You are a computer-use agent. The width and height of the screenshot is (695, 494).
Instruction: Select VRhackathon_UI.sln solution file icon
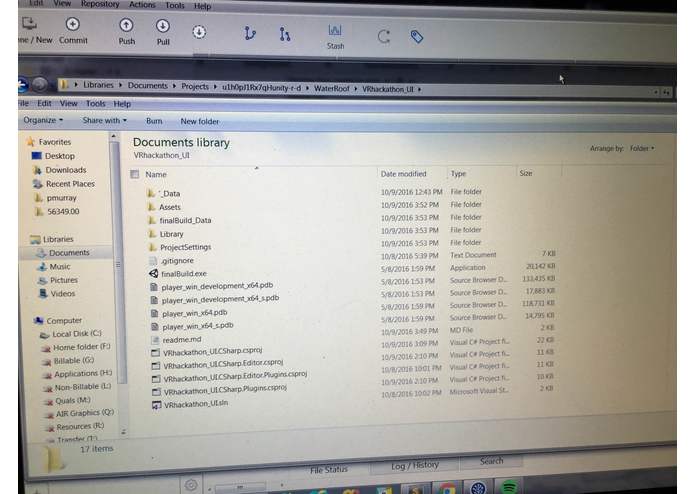(156, 405)
